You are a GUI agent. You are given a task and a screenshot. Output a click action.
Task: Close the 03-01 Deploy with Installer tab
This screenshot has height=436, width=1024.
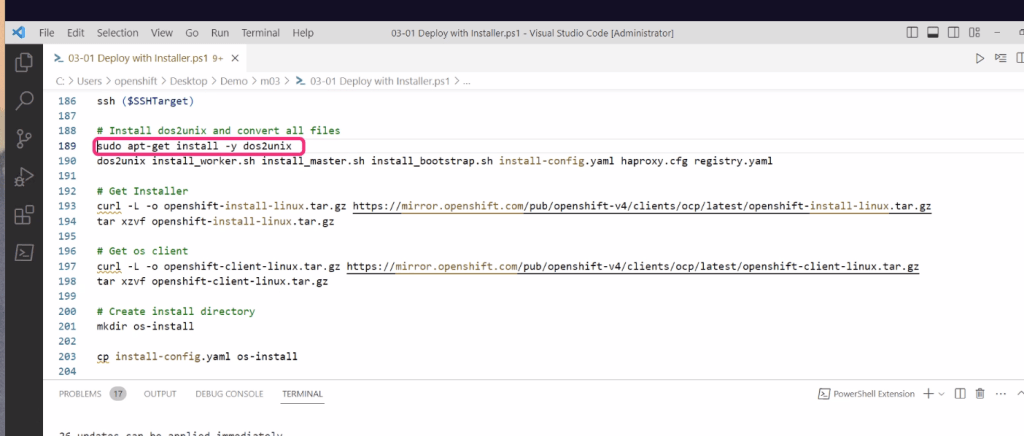[235, 58]
